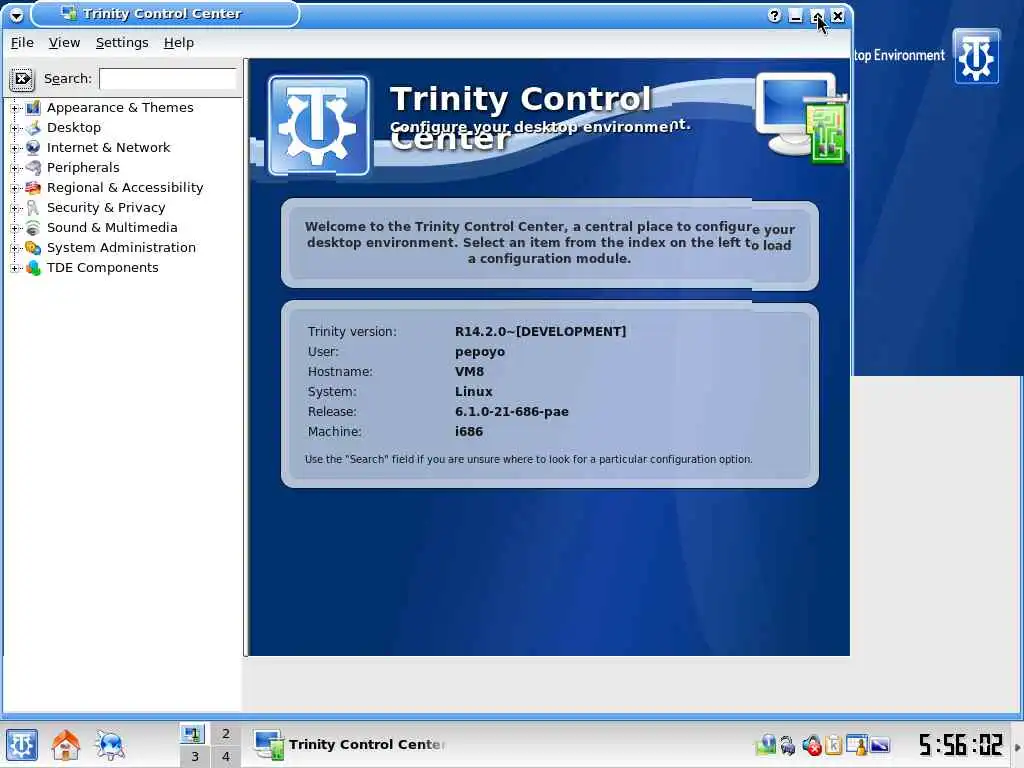The width and height of the screenshot is (1024, 768).
Task: Click the muted volume mixer tray icon
Action: point(812,744)
